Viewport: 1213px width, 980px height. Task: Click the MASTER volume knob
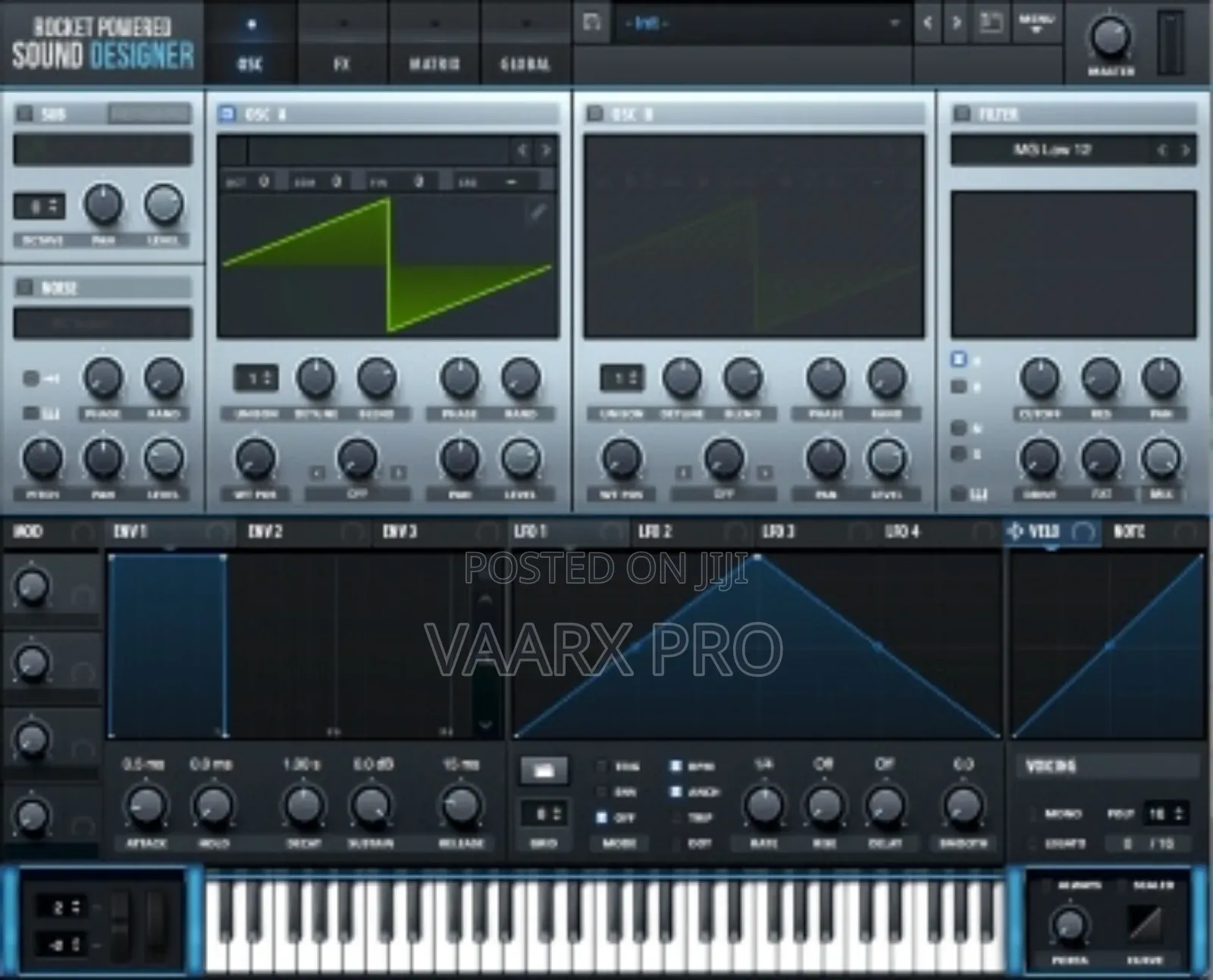pyautogui.click(x=1111, y=36)
